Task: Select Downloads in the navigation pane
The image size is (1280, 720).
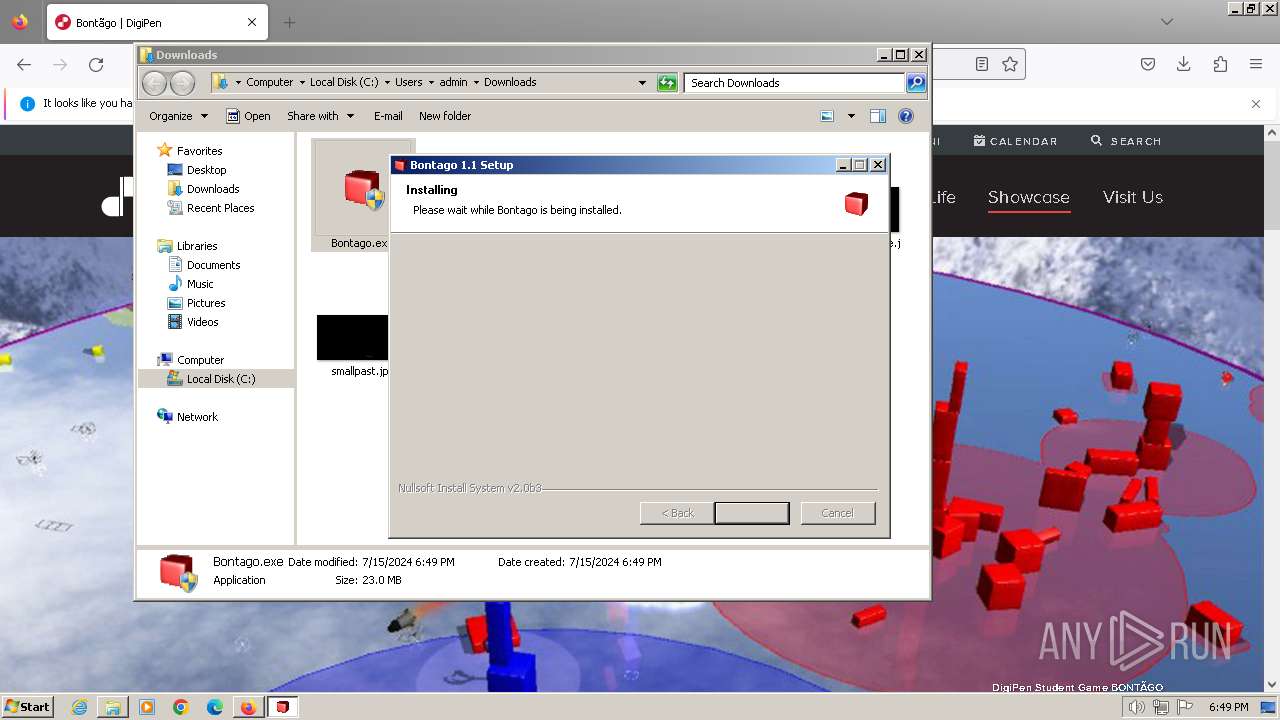Action: pos(212,189)
